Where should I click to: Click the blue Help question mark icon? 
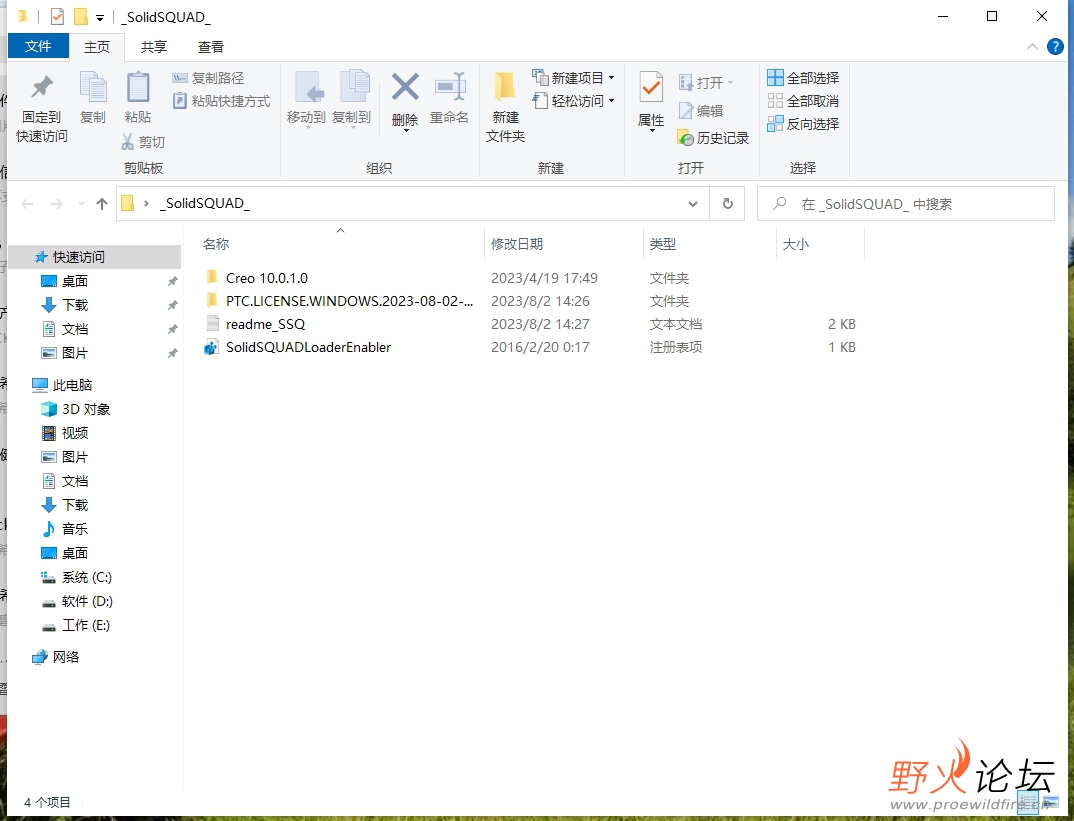pos(1056,47)
